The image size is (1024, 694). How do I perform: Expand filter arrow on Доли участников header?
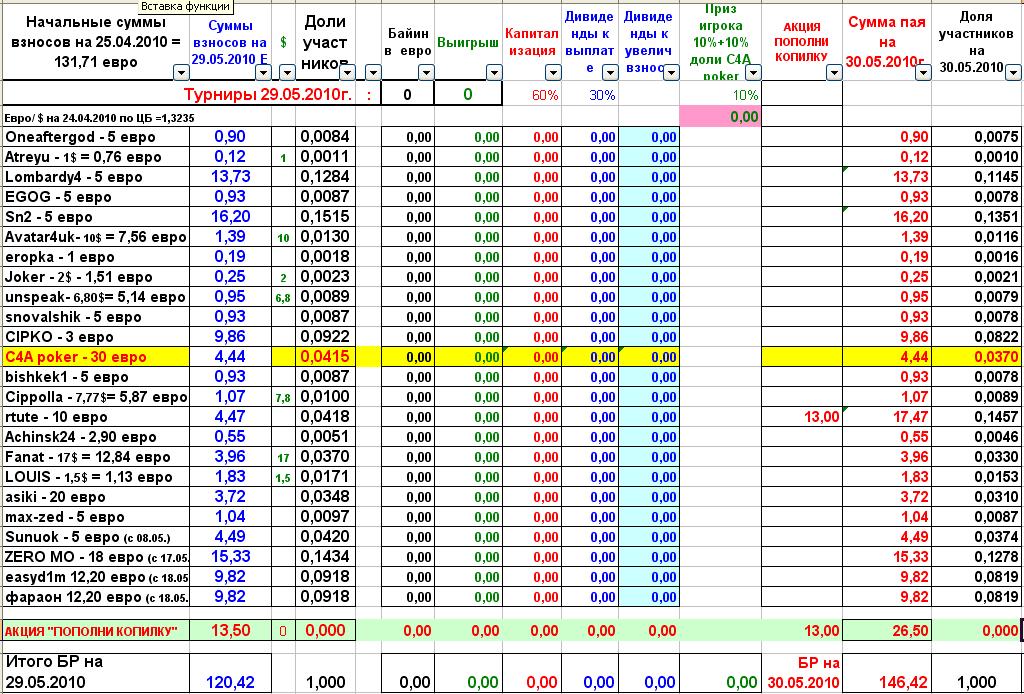tap(347, 72)
